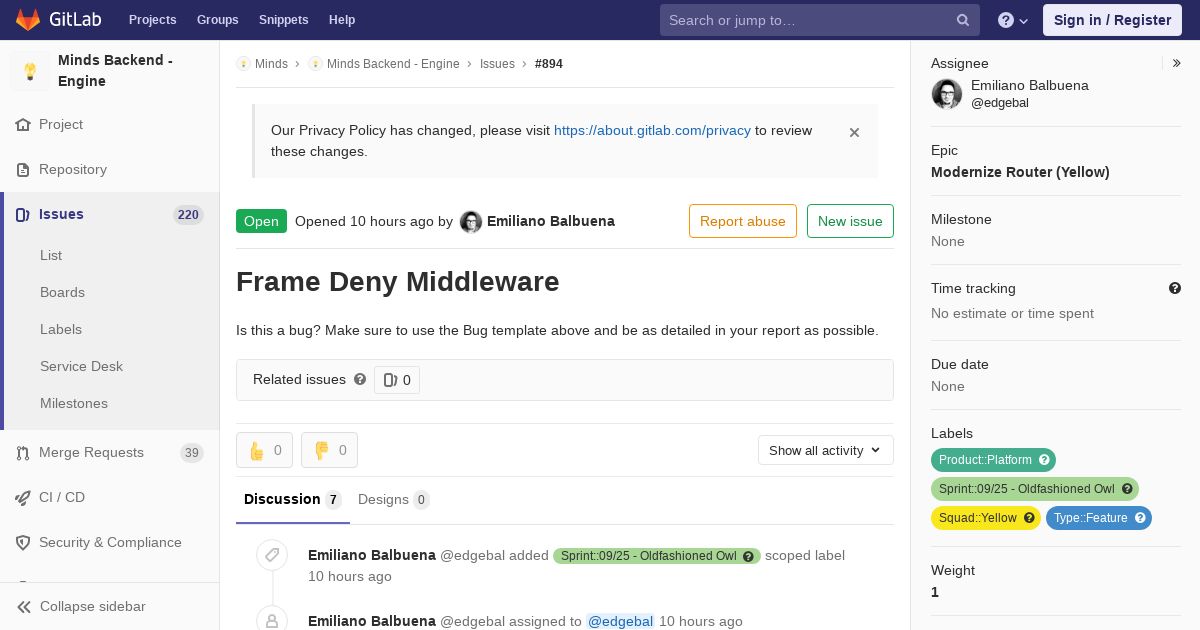Screen dimensions: 1200x630
Task: Click the issue title Frame Deny Middleware
Action: 398,282
